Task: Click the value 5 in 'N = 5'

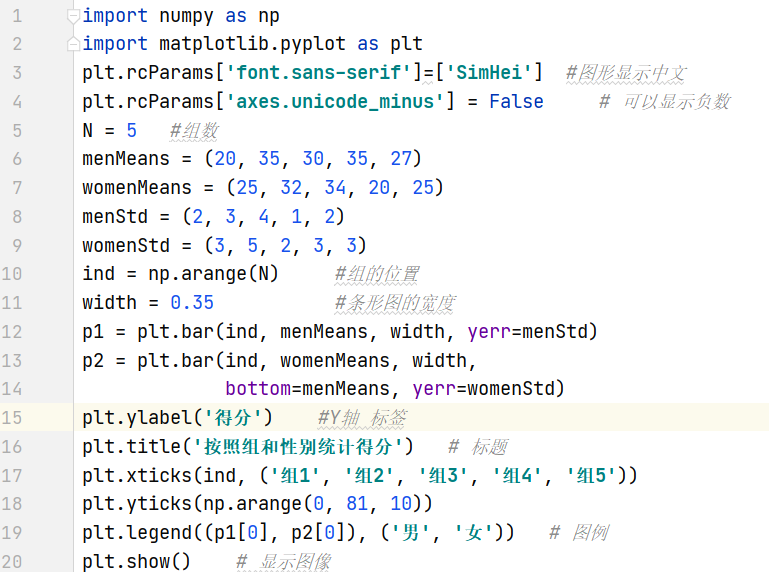Action: (x=131, y=131)
